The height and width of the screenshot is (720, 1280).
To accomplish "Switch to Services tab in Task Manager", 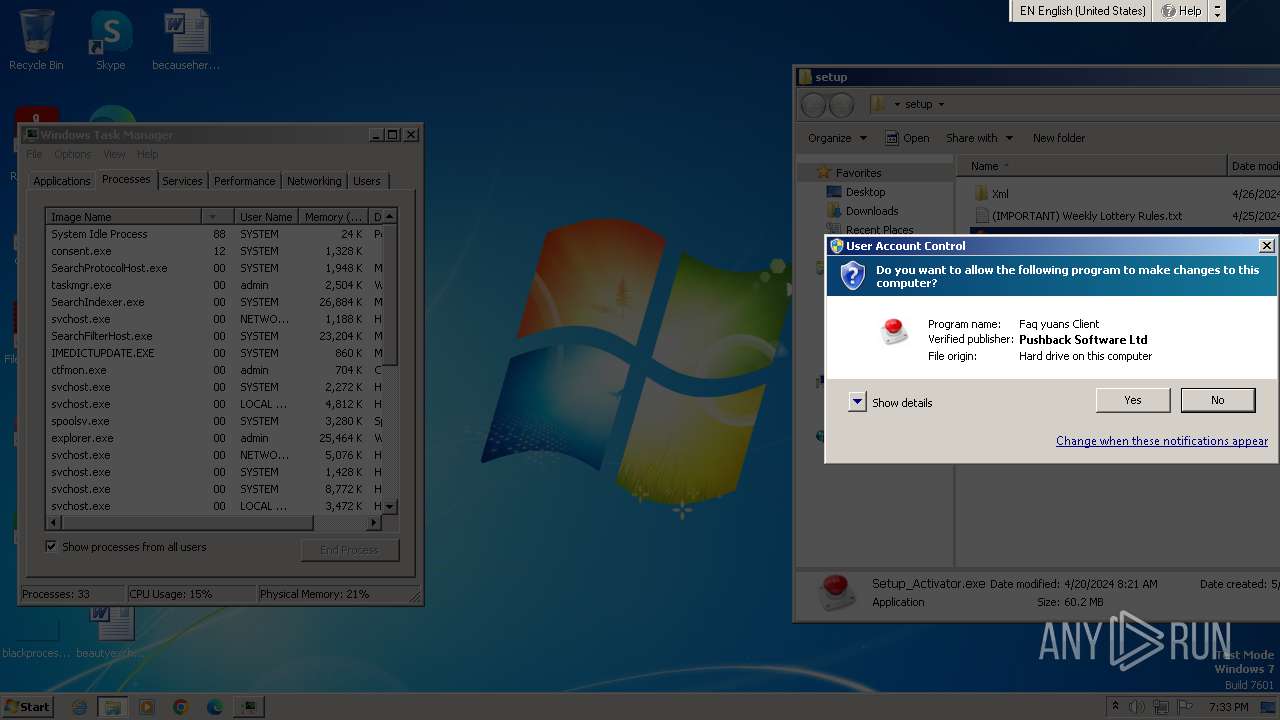I will [182, 181].
